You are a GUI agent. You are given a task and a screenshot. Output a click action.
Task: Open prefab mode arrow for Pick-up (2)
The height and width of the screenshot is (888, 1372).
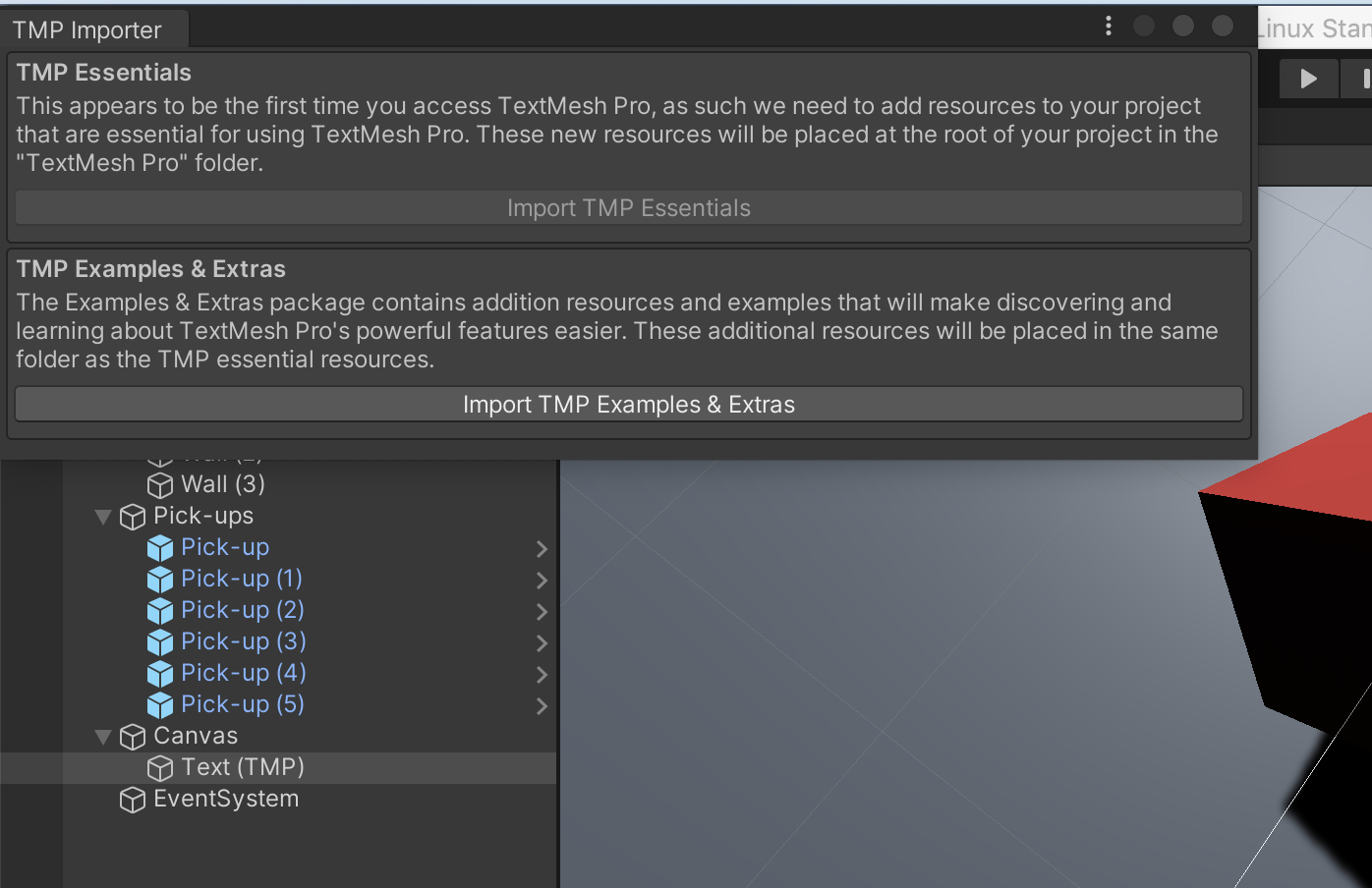542,612
